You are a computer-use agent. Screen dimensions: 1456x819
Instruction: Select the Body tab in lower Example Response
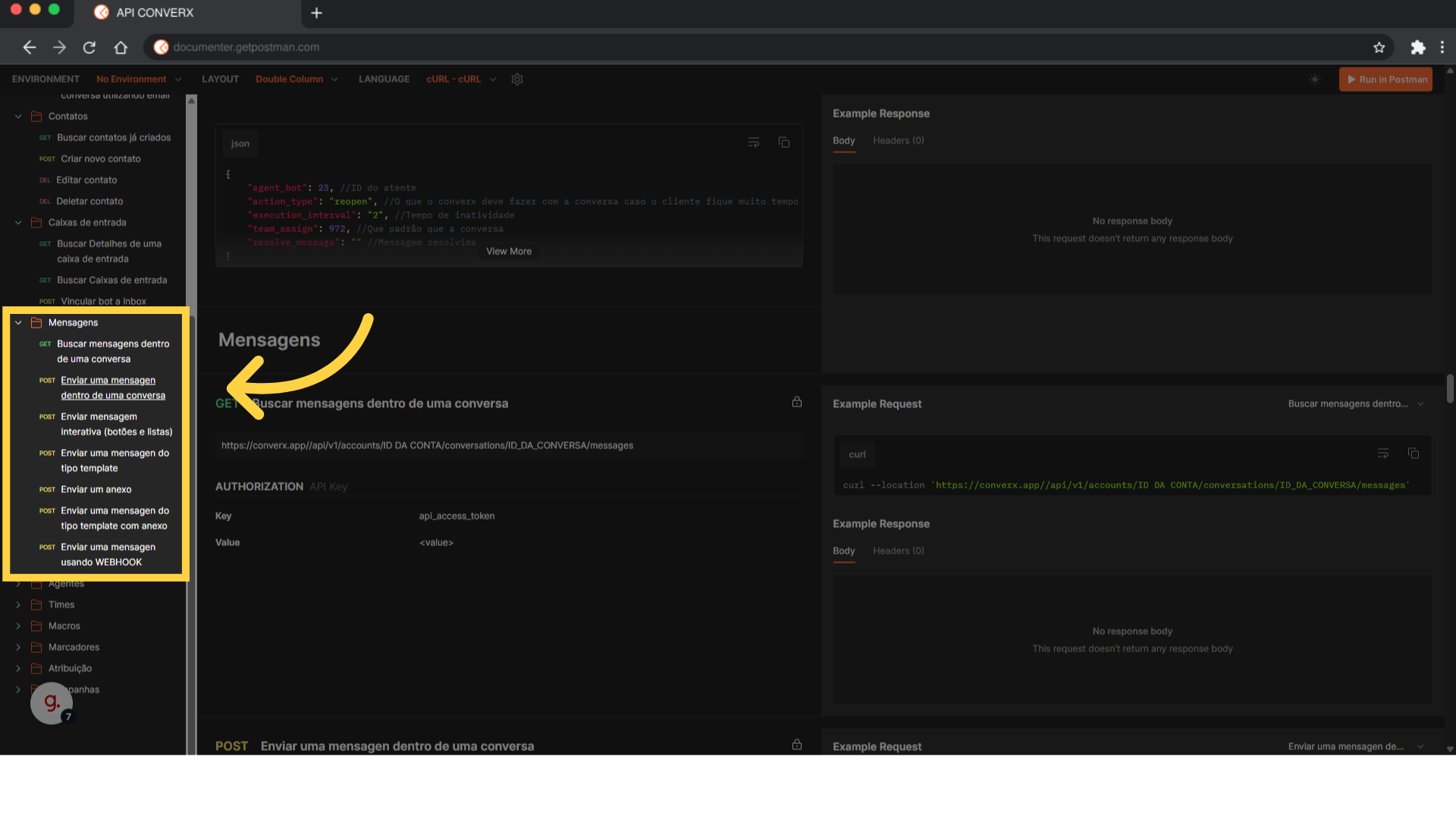[x=843, y=551]
